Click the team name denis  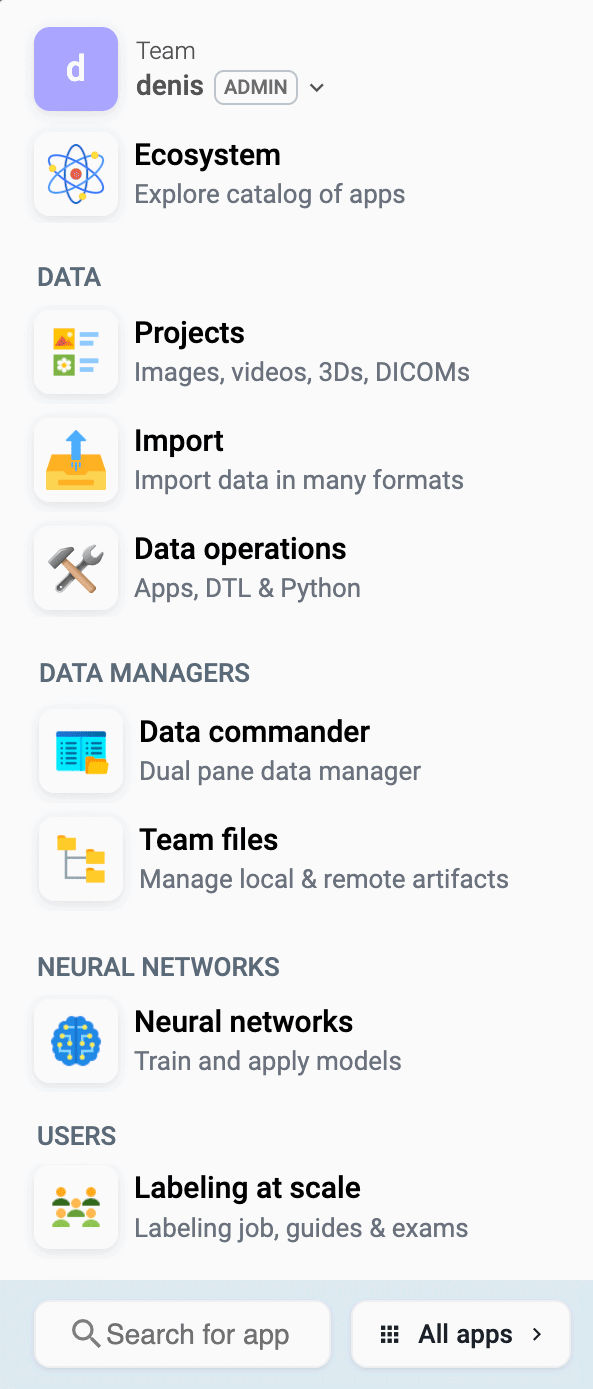coord(170,87)
